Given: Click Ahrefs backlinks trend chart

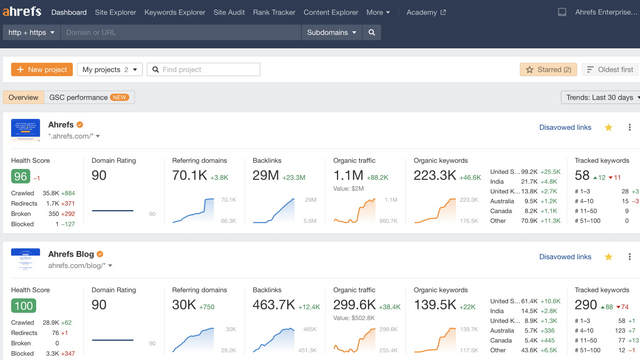Looking at the screenshot, I should coord(273,210).
